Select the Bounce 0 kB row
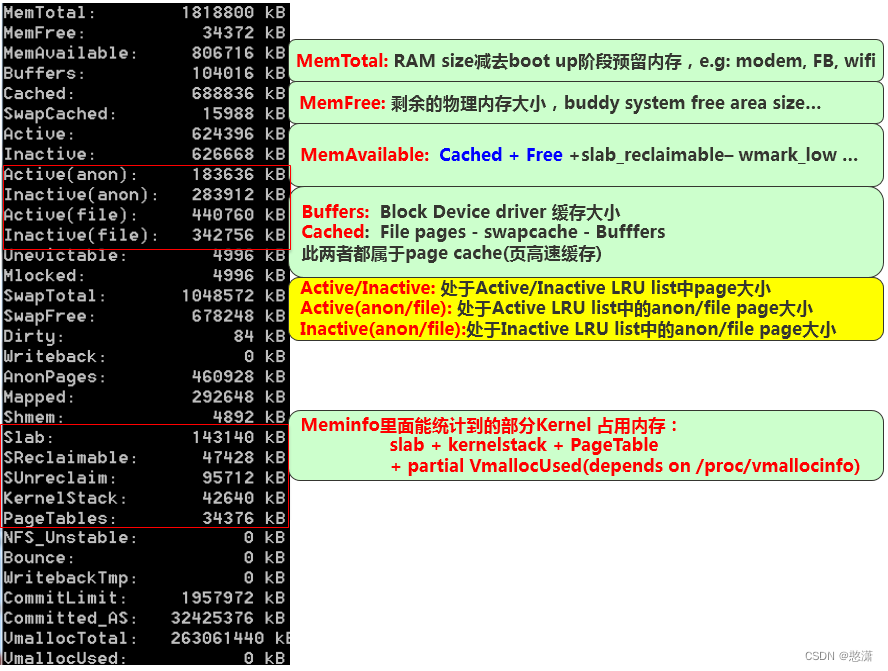 144,558
